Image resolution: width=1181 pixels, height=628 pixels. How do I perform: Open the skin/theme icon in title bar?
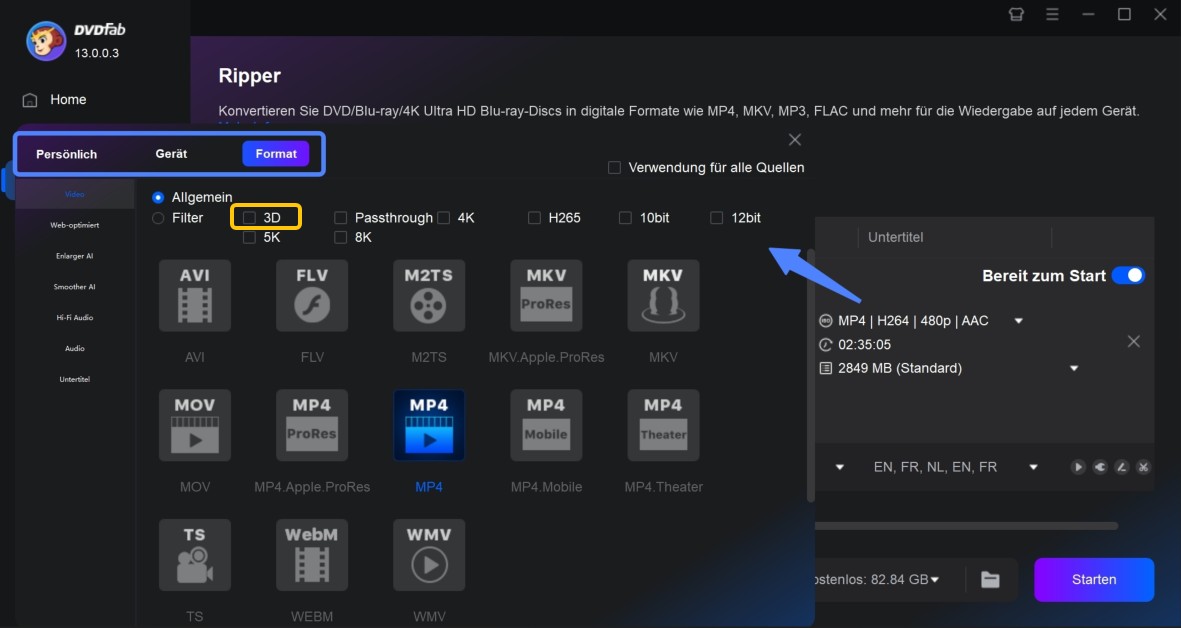tap(1016, 14)
